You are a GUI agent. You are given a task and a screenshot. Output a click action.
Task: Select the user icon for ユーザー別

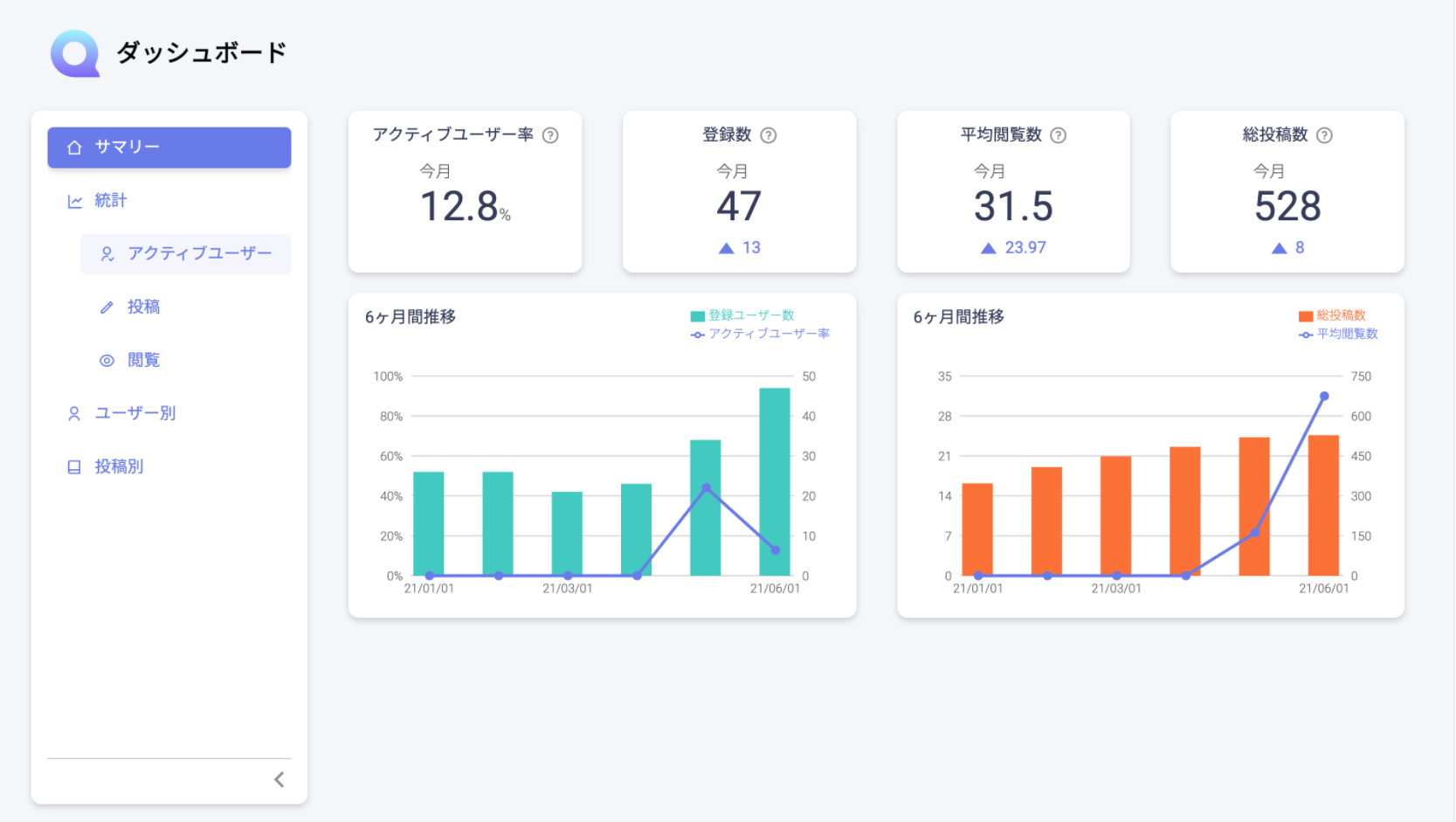pyautogui.click(x=74, y=413)
